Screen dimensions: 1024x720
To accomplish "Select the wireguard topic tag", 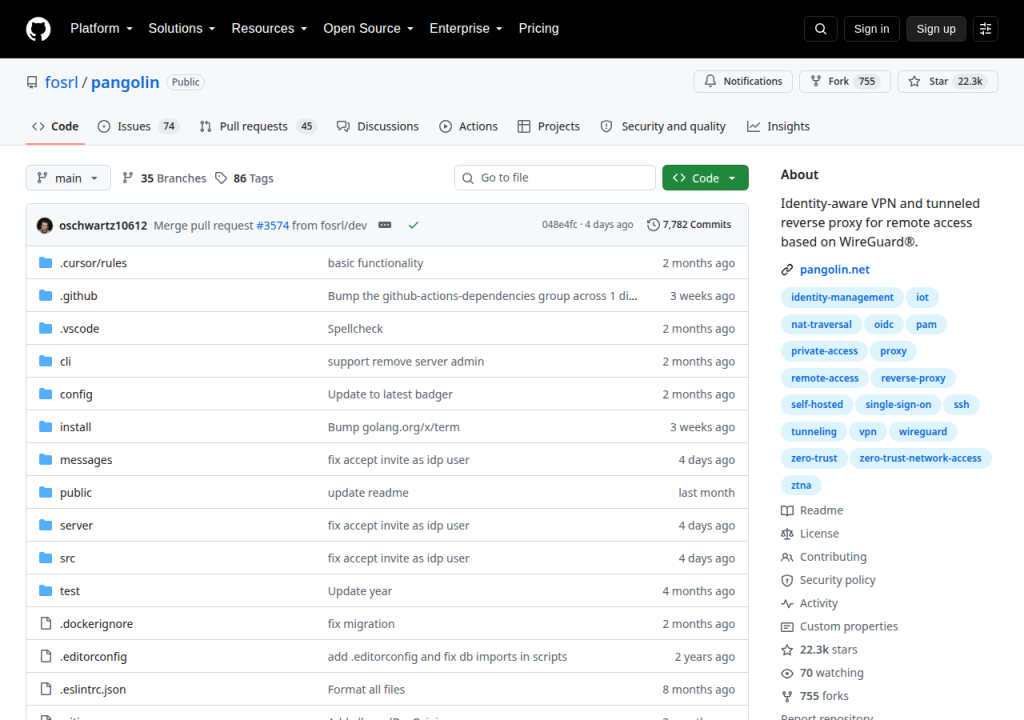I will pyautogui.click(x=922, y=431).
